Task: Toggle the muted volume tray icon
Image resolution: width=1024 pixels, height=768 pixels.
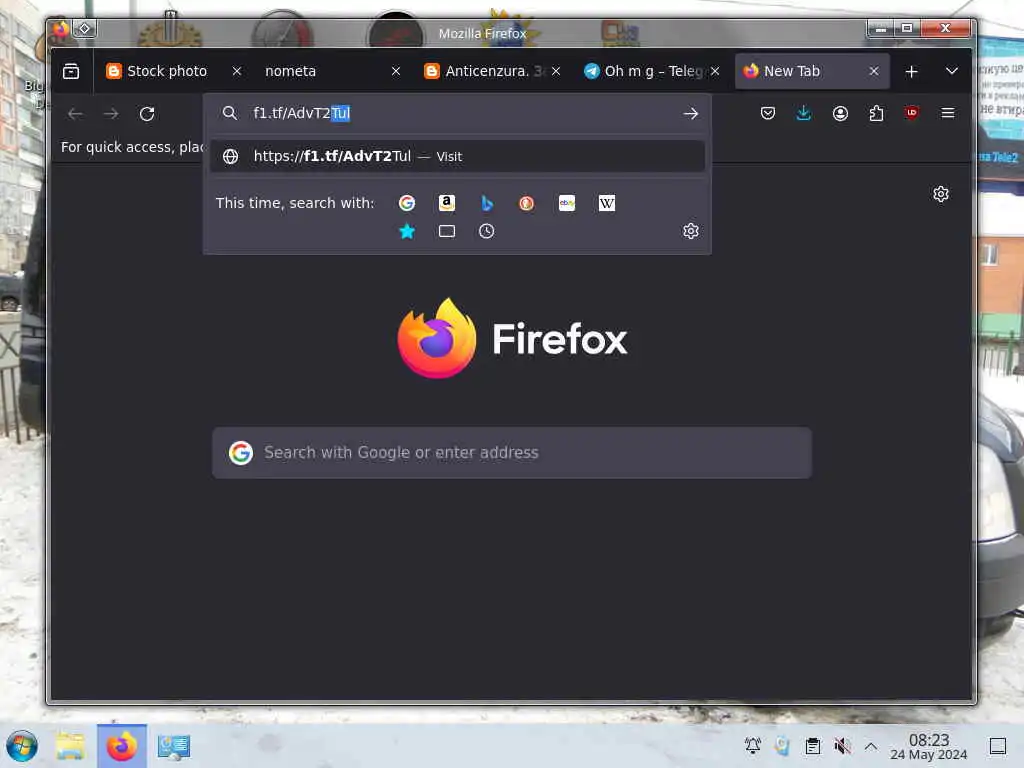Action: coord(842,746)
